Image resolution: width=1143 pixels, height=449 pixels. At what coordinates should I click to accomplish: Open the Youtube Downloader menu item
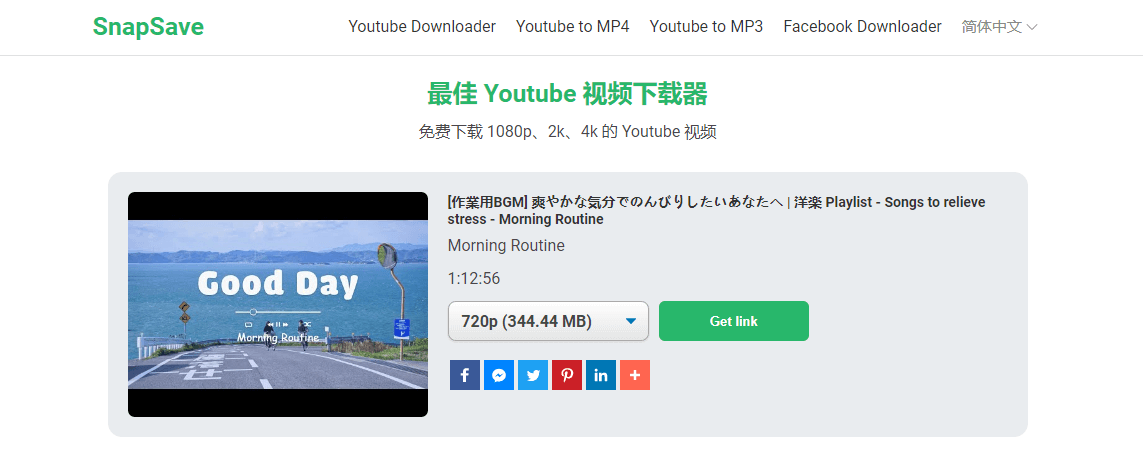[x=421, y=27]
